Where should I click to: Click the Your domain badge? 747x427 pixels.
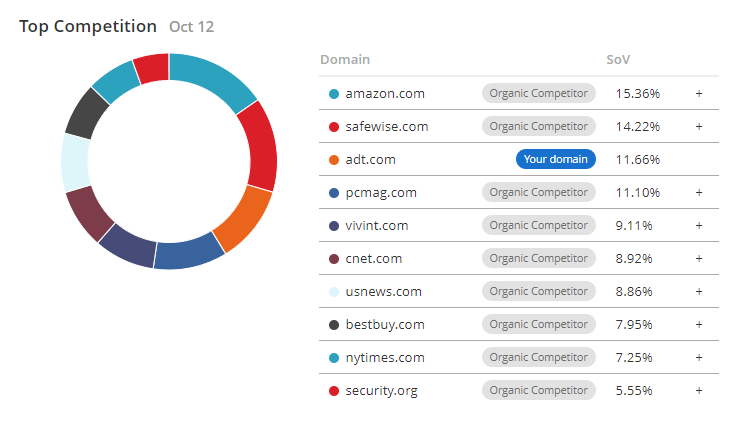556,160
